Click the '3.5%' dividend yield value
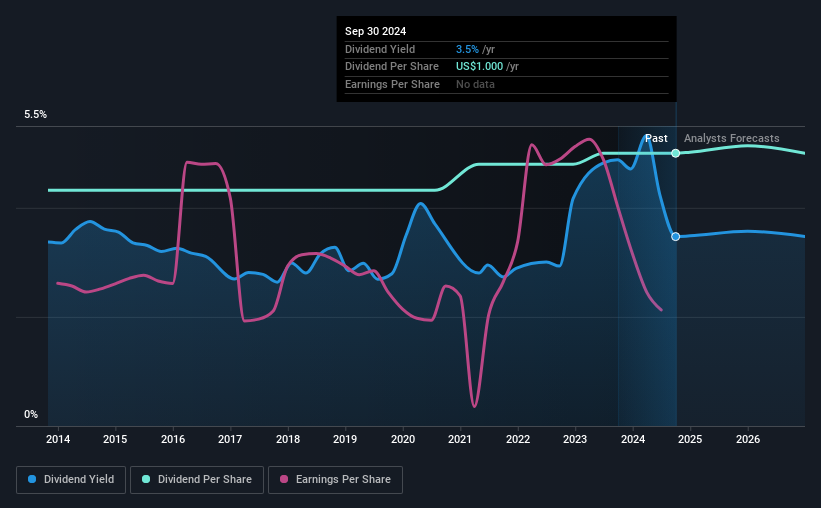 (x=467, y=49)
